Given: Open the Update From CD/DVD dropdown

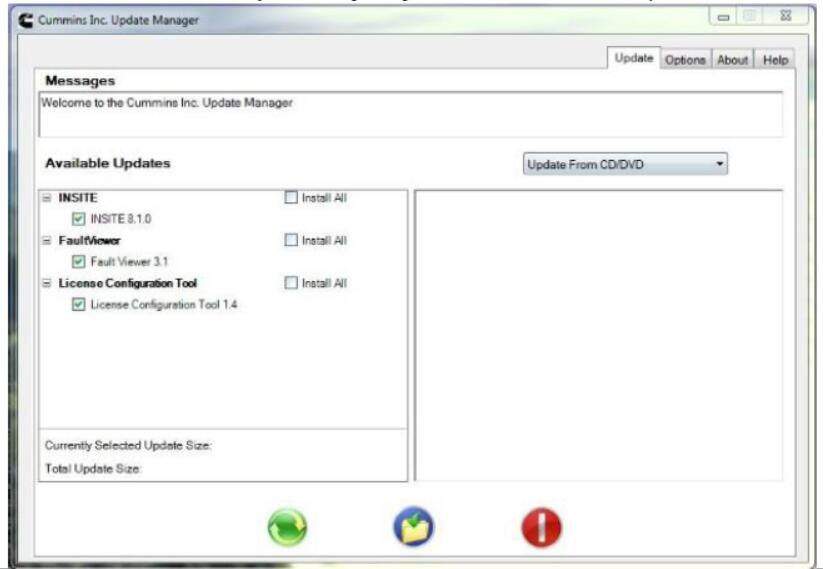Looking at the screenshot, I should tap(625, 164).
